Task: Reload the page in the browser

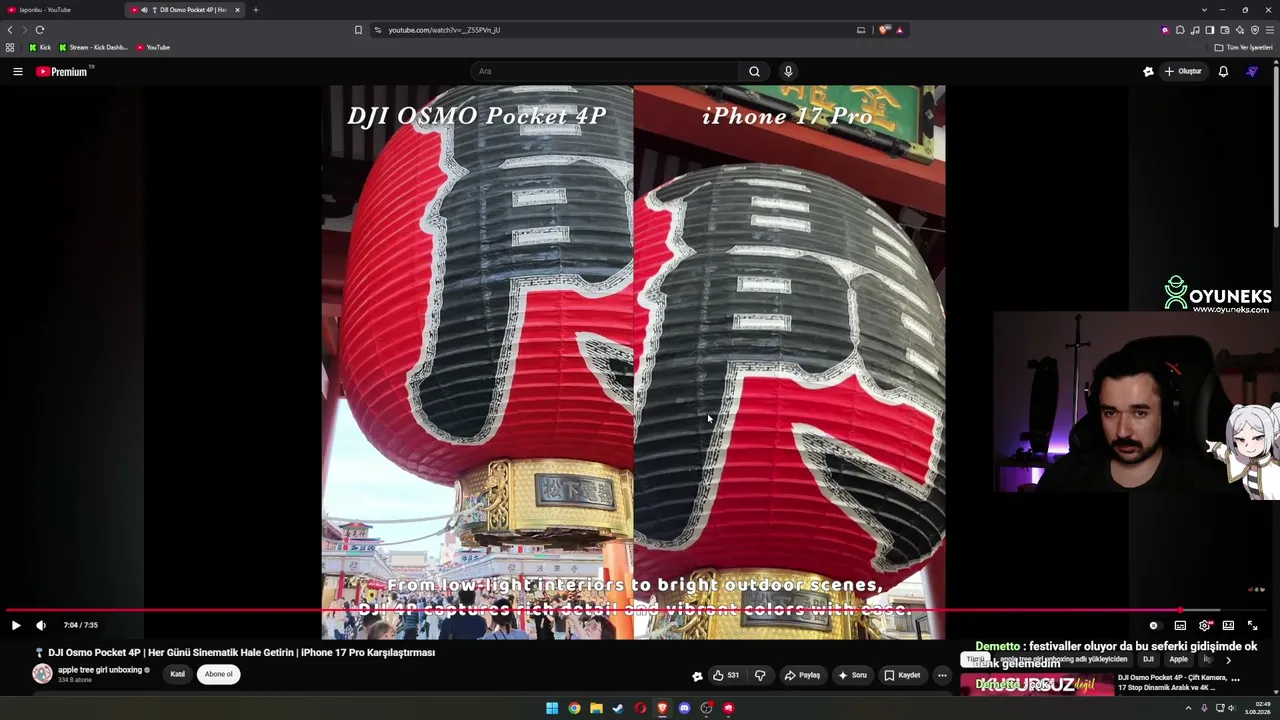Action: (40, 30)
